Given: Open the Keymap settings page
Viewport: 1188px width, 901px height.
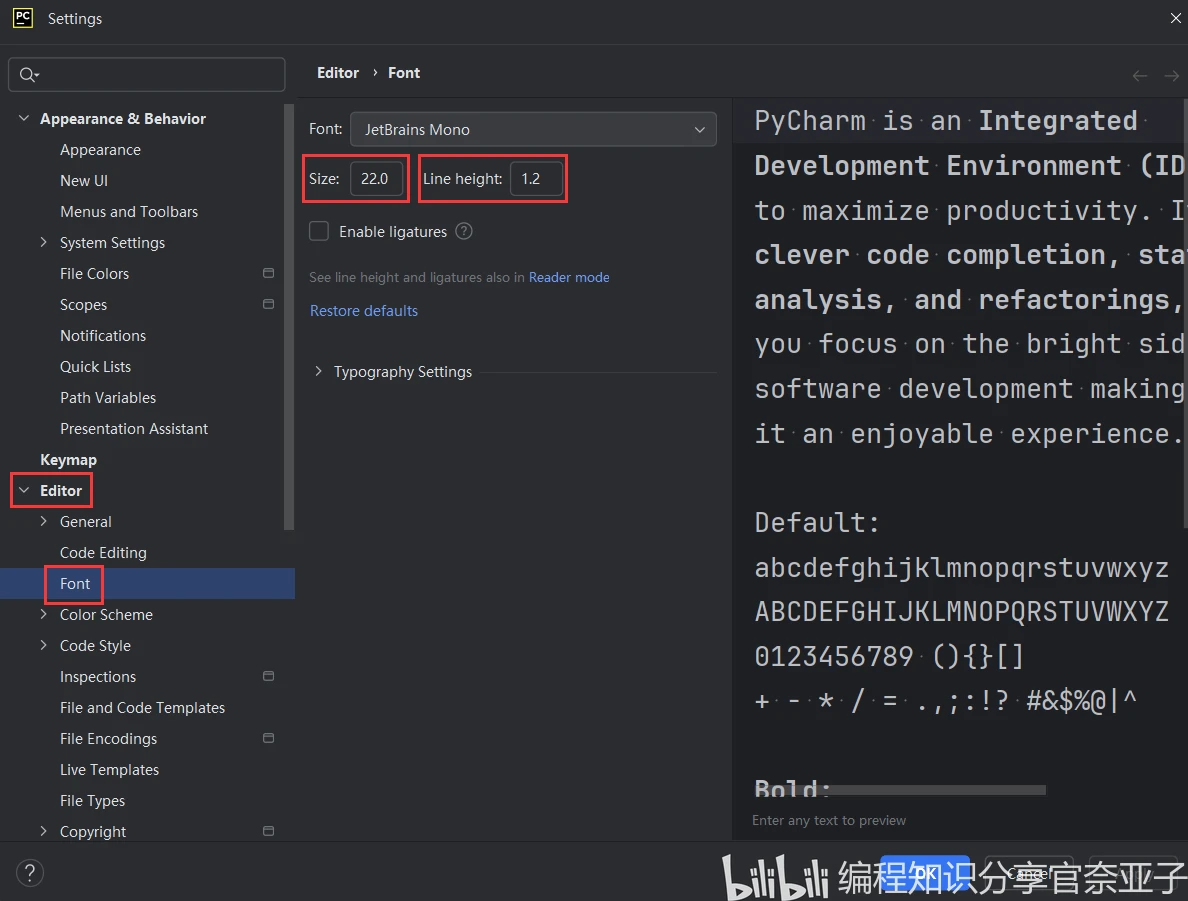Looking at the screenshot, I should (x=68, y=459).
